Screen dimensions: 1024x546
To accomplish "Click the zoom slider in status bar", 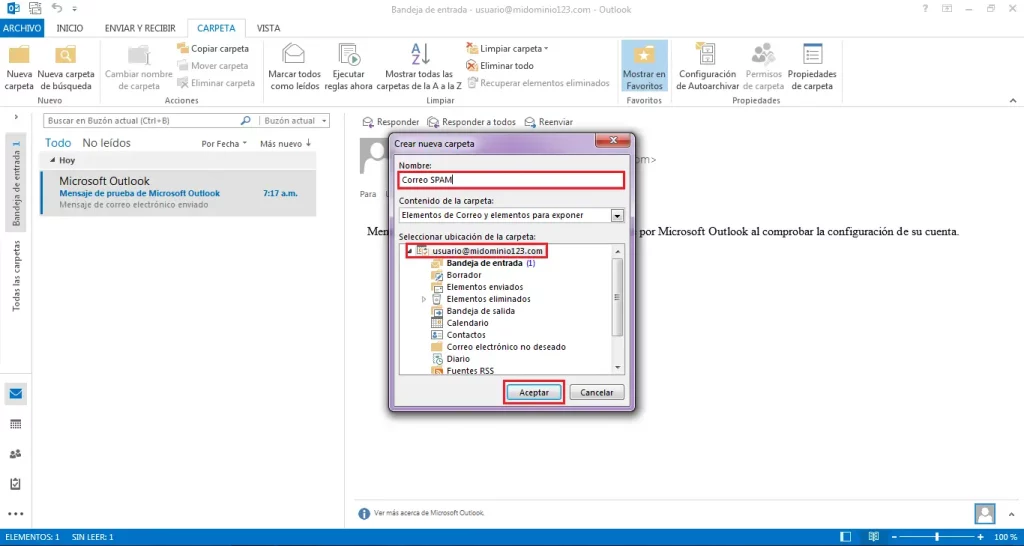I will (x=936, y=537).
